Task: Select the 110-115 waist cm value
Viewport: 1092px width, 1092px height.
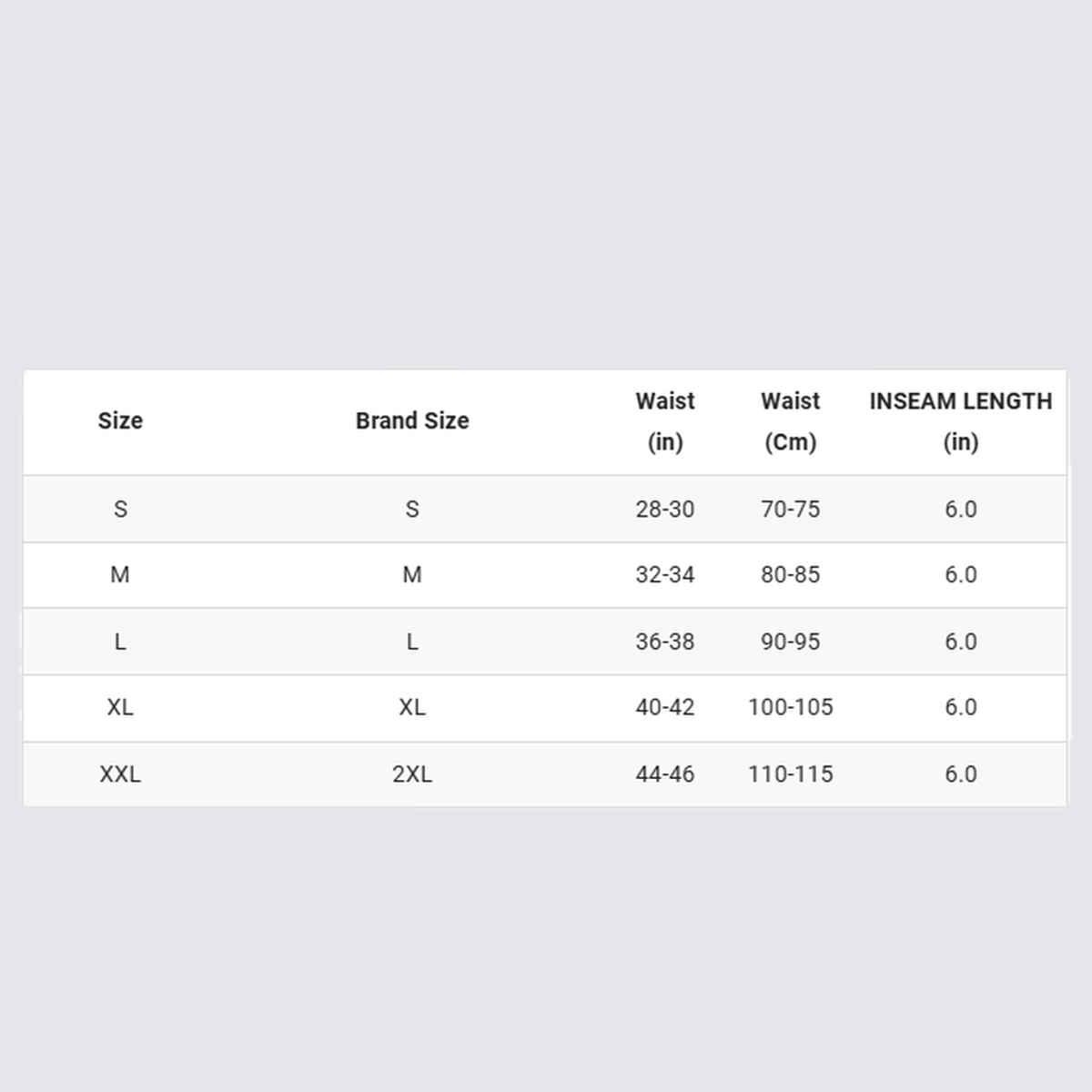Action: (x=791, y=774)
